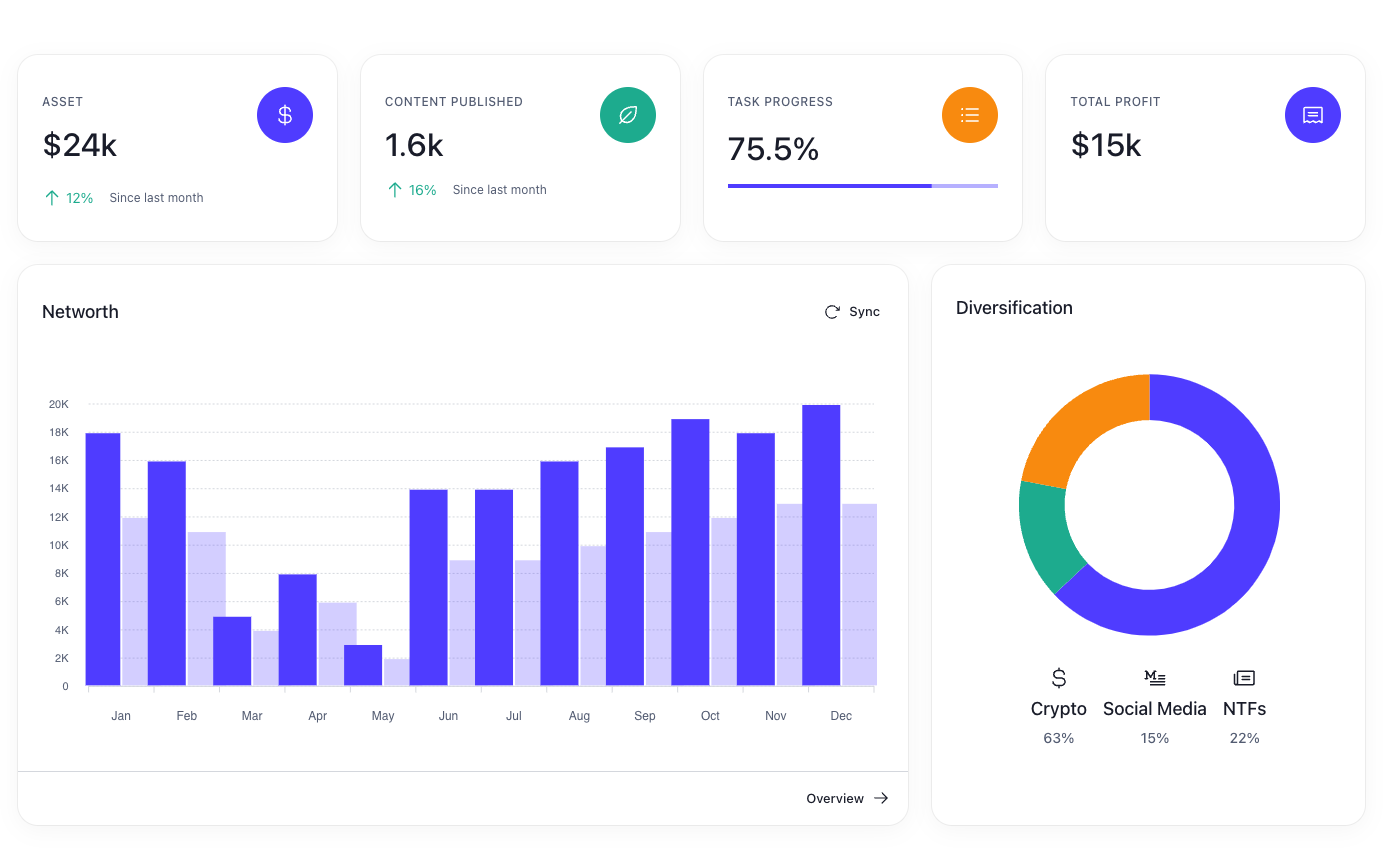Click the $24k asset value
Image resolution: width=1387 pixels, height=864 pixels.
pyautogui.click(x=80, y=145)
